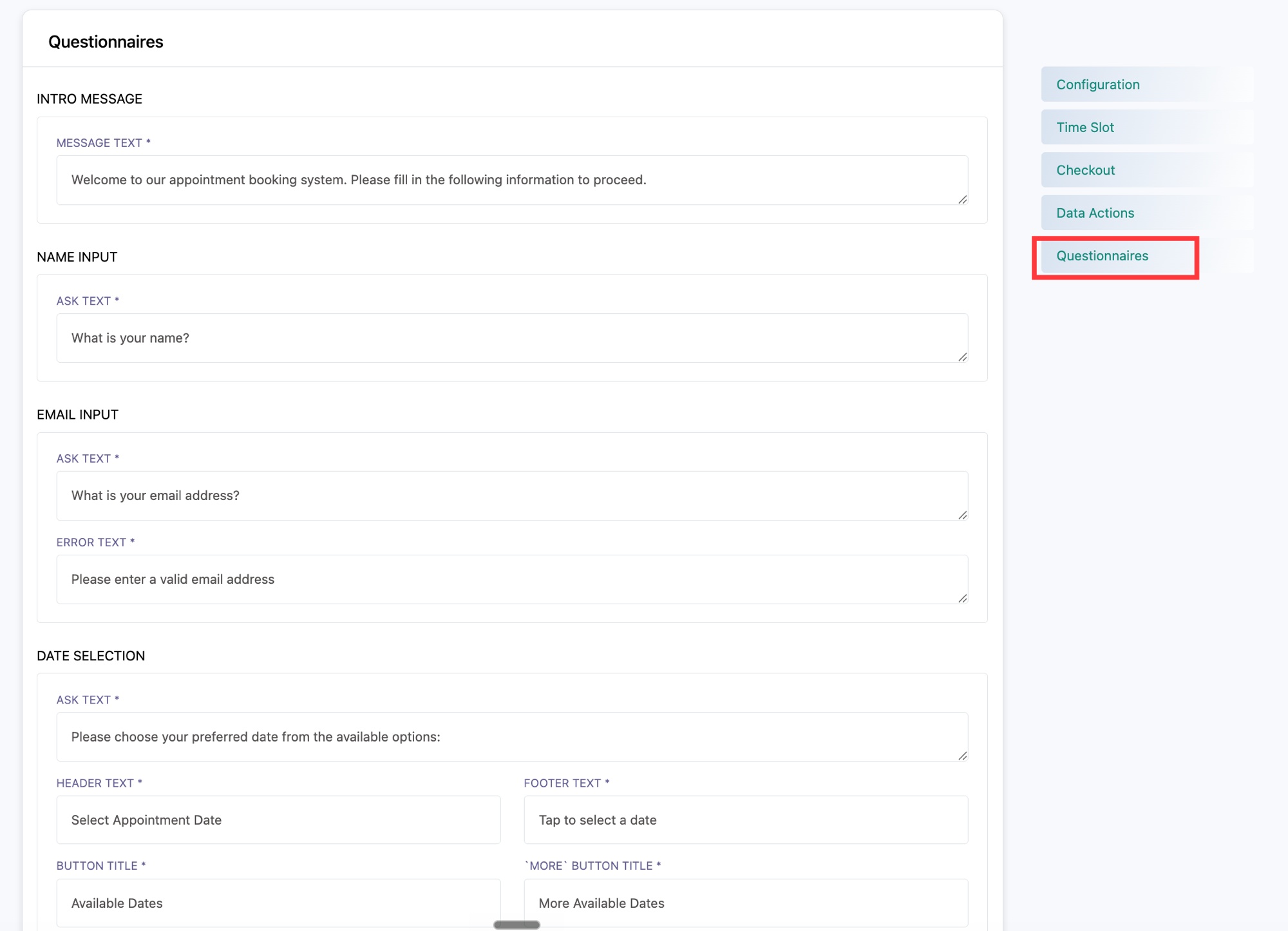Go to the Checkout tab
Image resolution: width=1288 pixels, height=931 pixels.
pyautogui.click(x=1147, y=170)
